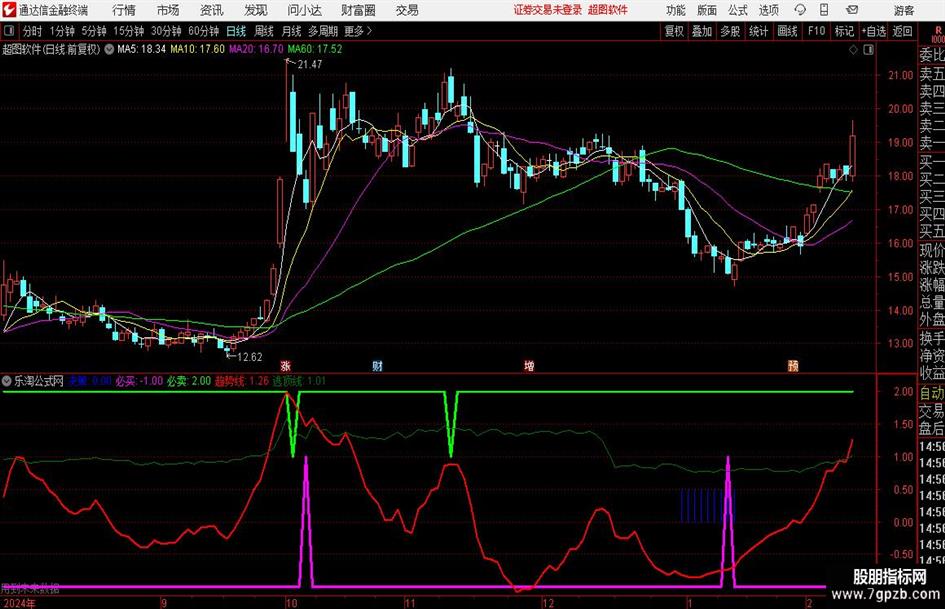Image resolution: width=945 pixels, height=609 pixels.
Task: Click the MA10: 17.60 value label
Action: pos(198,49)
